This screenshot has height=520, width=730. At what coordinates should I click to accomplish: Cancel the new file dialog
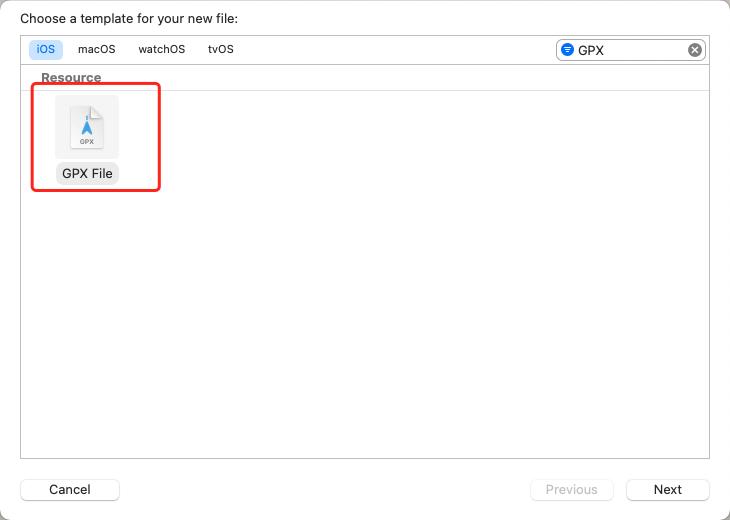[x=70, y=489]
